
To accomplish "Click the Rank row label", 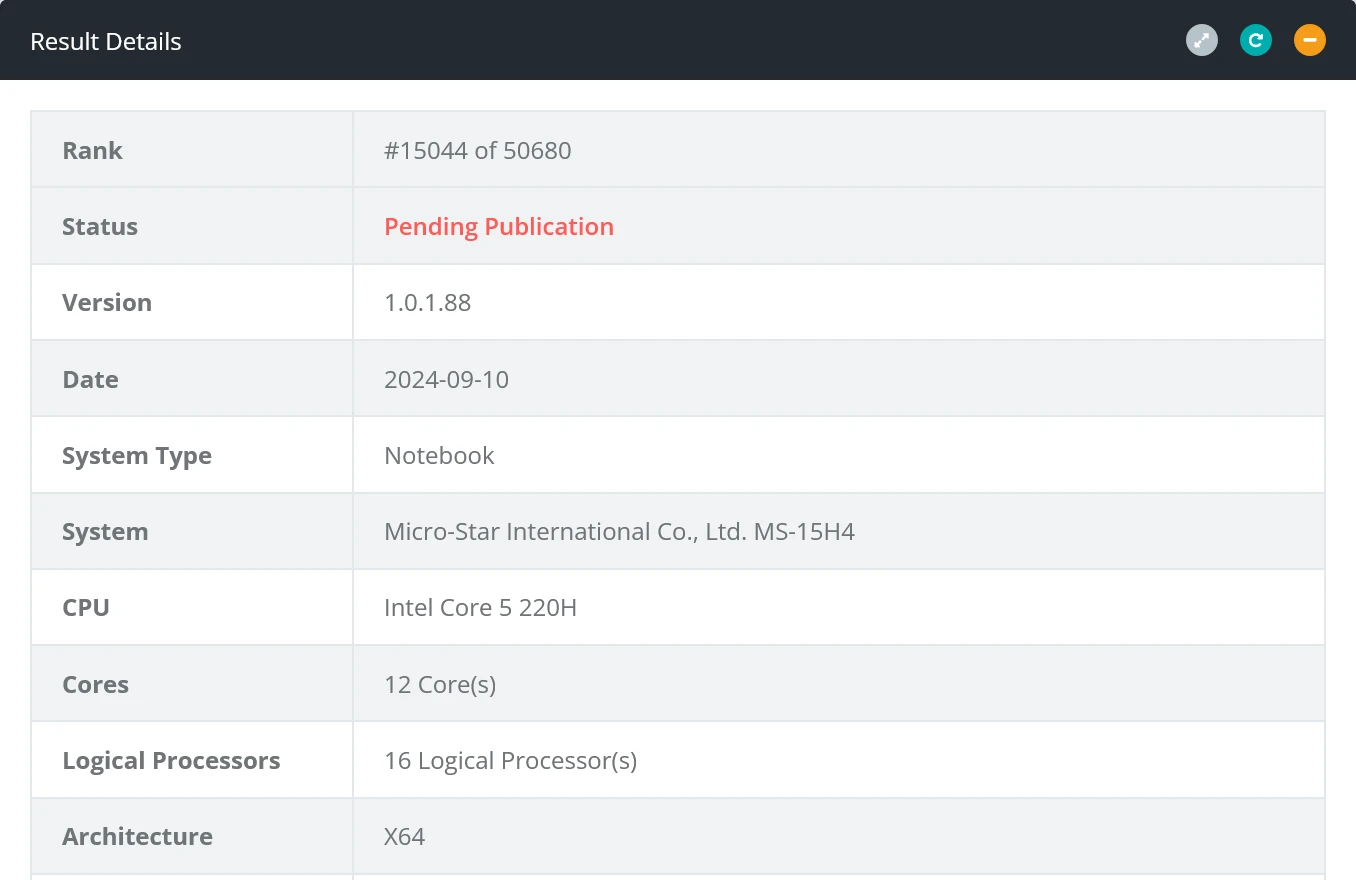I will [x=92, y=151].
